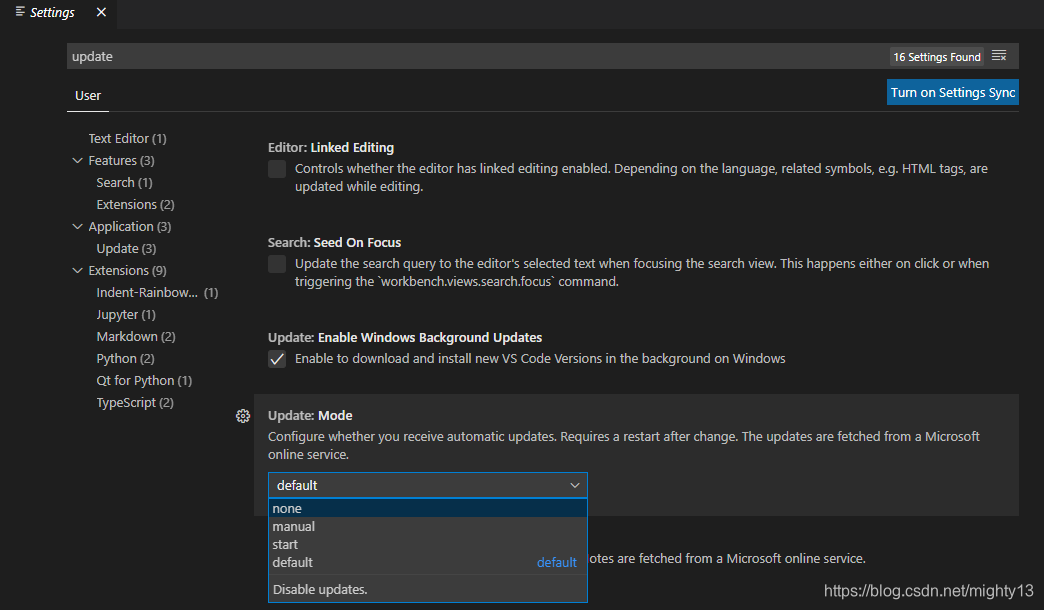Collapse the Application tree section
Screen dimensions: 1044x610
point(77,226)
